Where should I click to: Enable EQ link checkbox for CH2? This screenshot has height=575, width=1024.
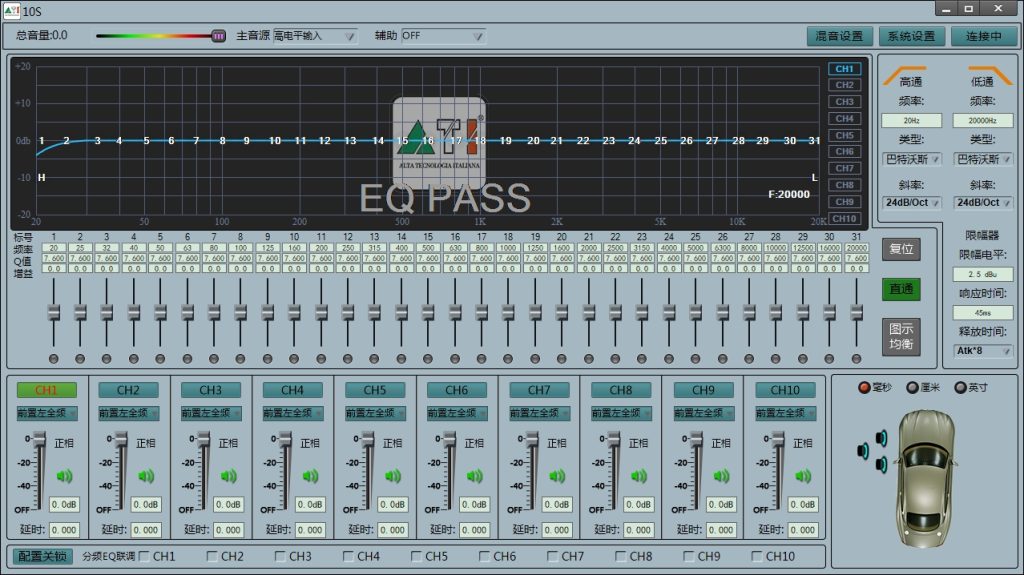(212, 556)
